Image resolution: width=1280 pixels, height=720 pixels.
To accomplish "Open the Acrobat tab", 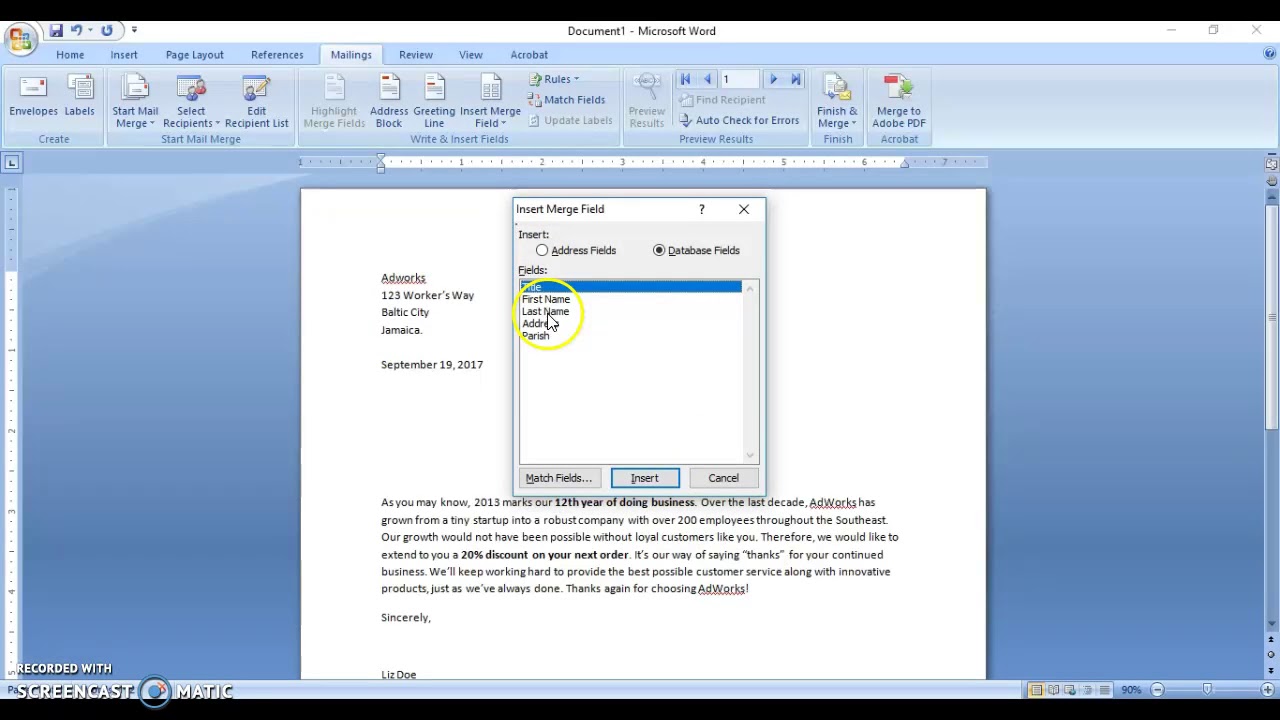I will coord(529,55).
